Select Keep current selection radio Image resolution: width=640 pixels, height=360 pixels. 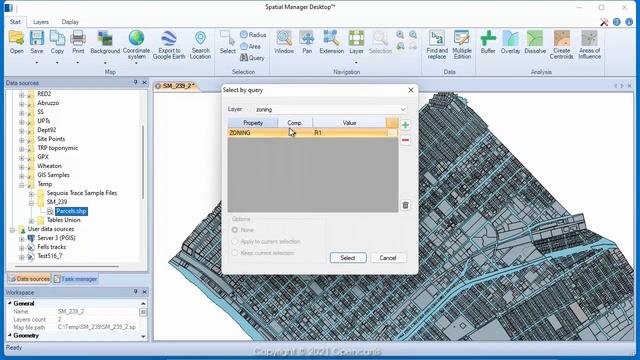point(235,253)
